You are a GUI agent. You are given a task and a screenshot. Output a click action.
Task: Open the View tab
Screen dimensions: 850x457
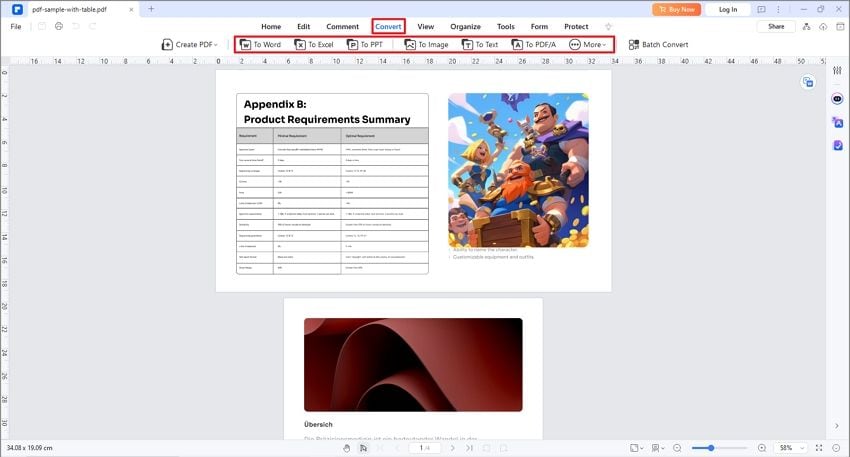pos(426,27)
